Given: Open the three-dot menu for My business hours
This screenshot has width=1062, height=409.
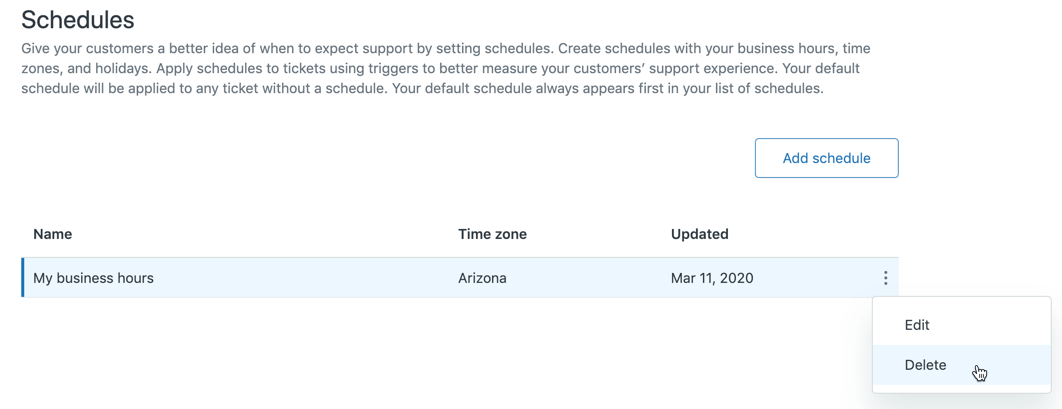Looking at the screenshot, I should (885, 278).
